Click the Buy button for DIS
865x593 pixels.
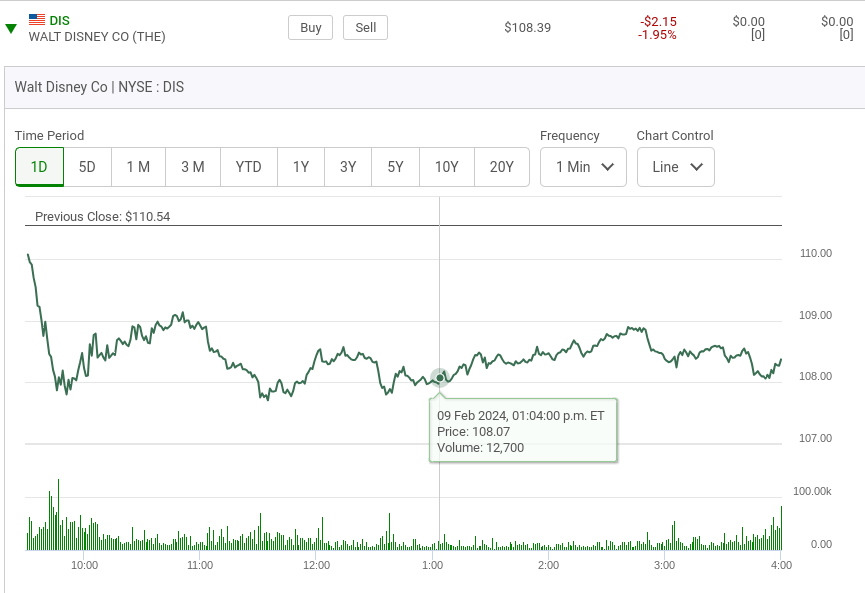tap(311, 28)
